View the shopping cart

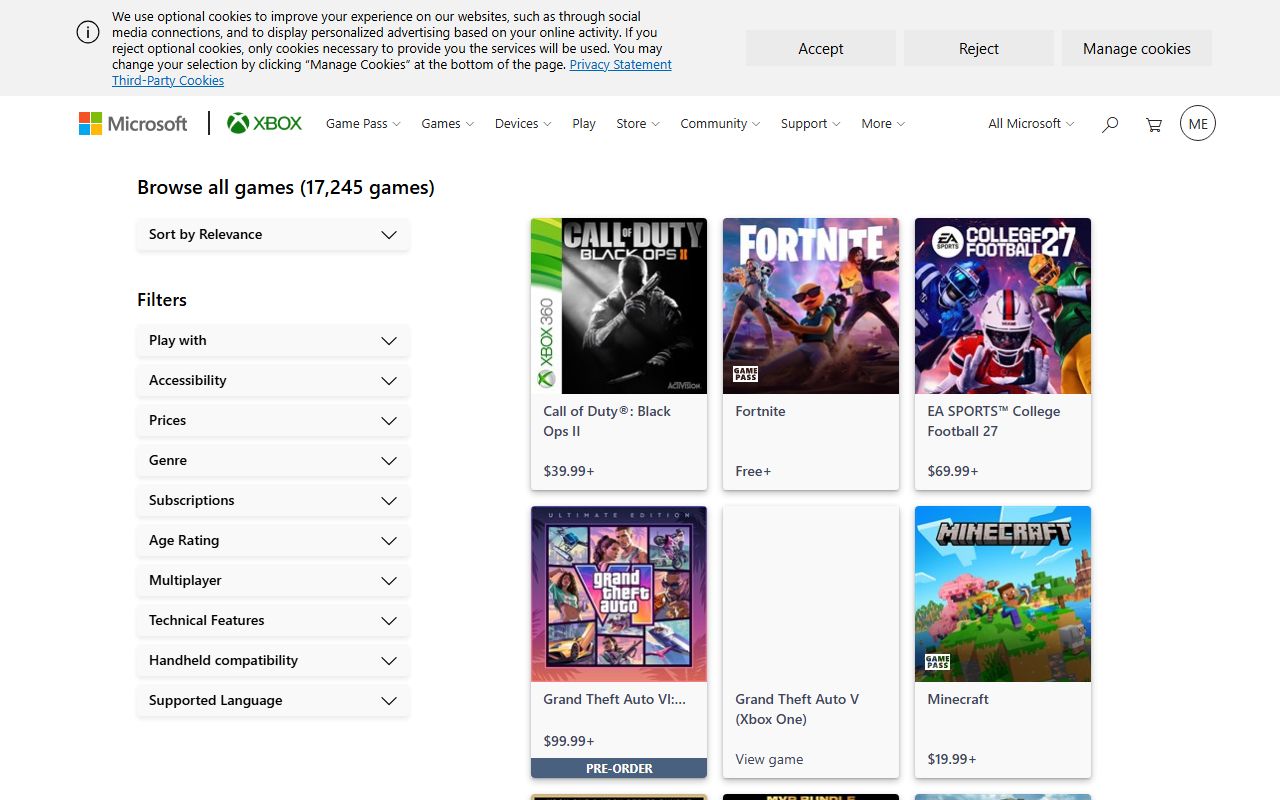[x=1154, y=124]
